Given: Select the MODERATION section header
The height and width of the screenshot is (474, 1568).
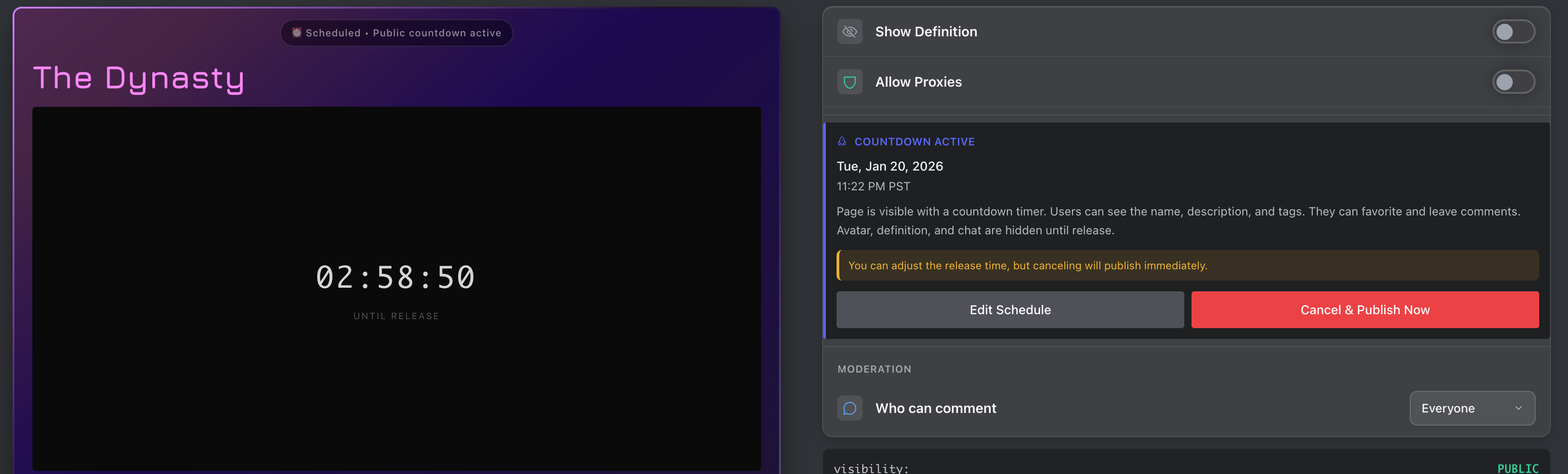Looking at the screenshot, I should coord(875,369).
